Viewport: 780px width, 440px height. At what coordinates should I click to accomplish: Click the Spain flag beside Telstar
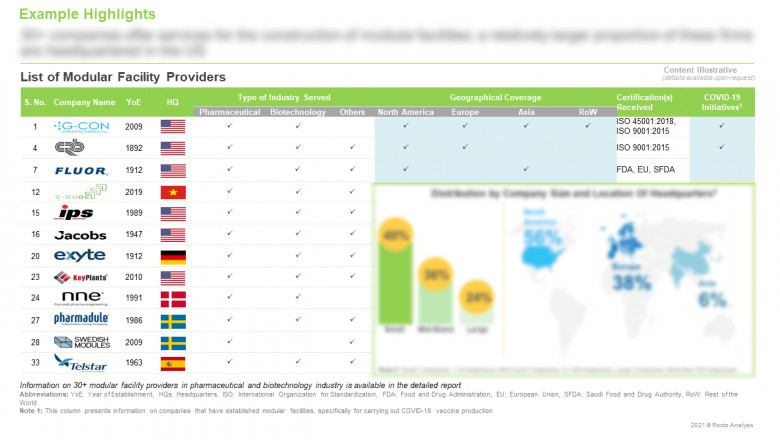173,362
